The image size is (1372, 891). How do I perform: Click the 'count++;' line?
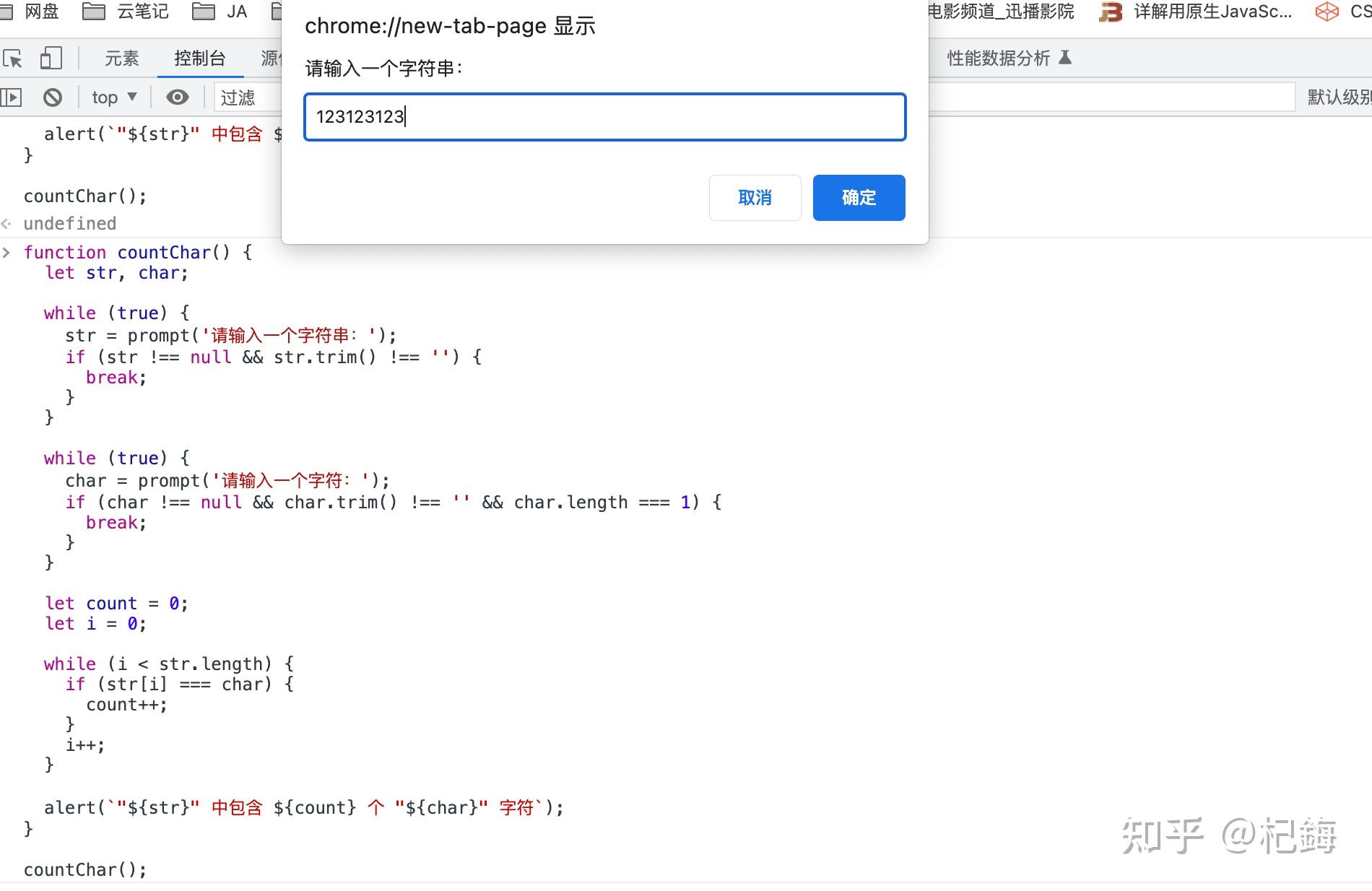tap(127, 705)
